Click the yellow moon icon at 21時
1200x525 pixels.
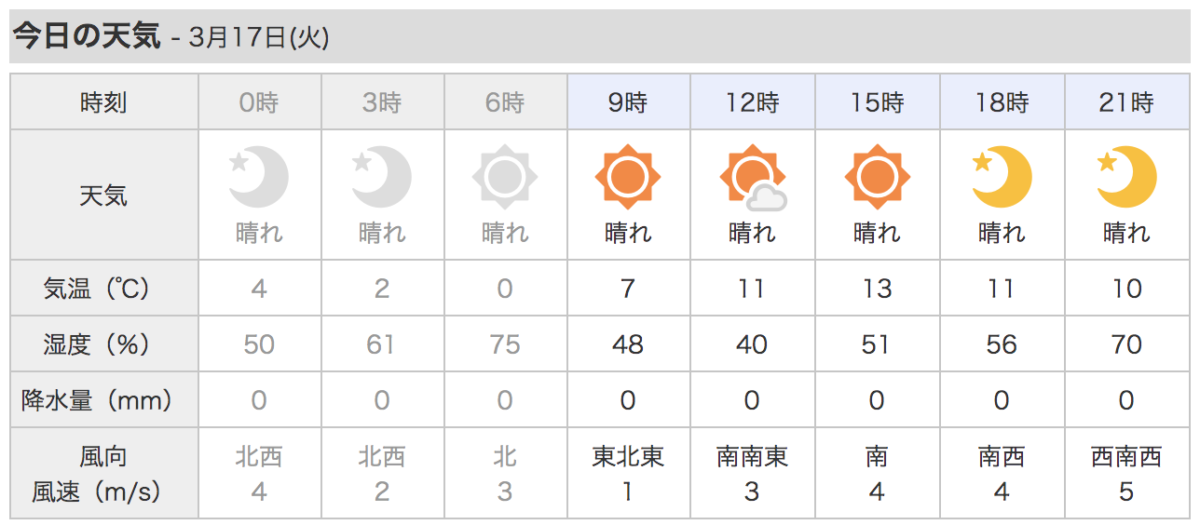[1126, 177]
